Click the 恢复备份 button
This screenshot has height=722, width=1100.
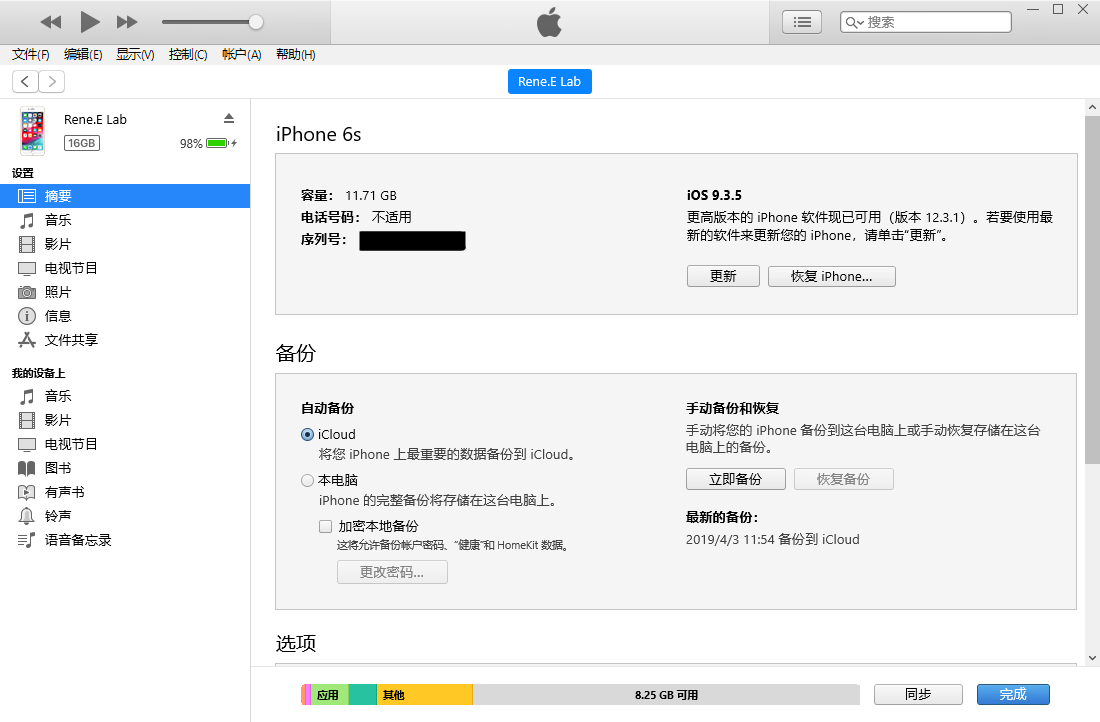[843, 479]
